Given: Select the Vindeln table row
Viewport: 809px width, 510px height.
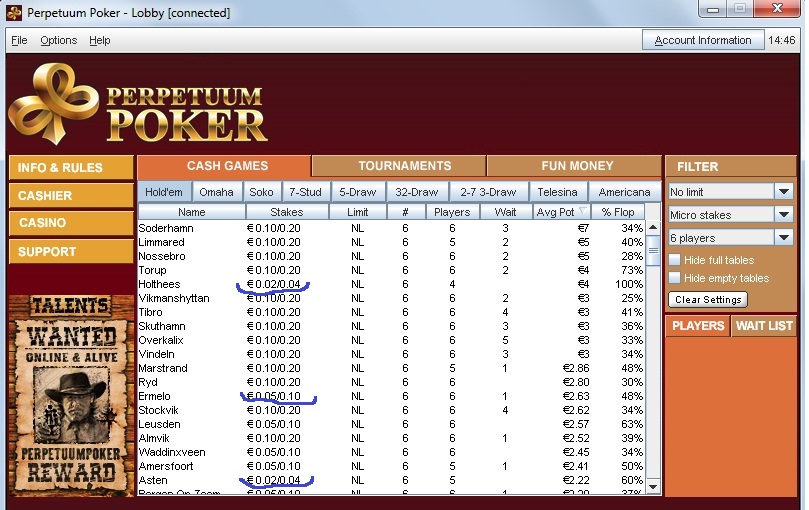Looking at the screenshot, I should [391, 354].
